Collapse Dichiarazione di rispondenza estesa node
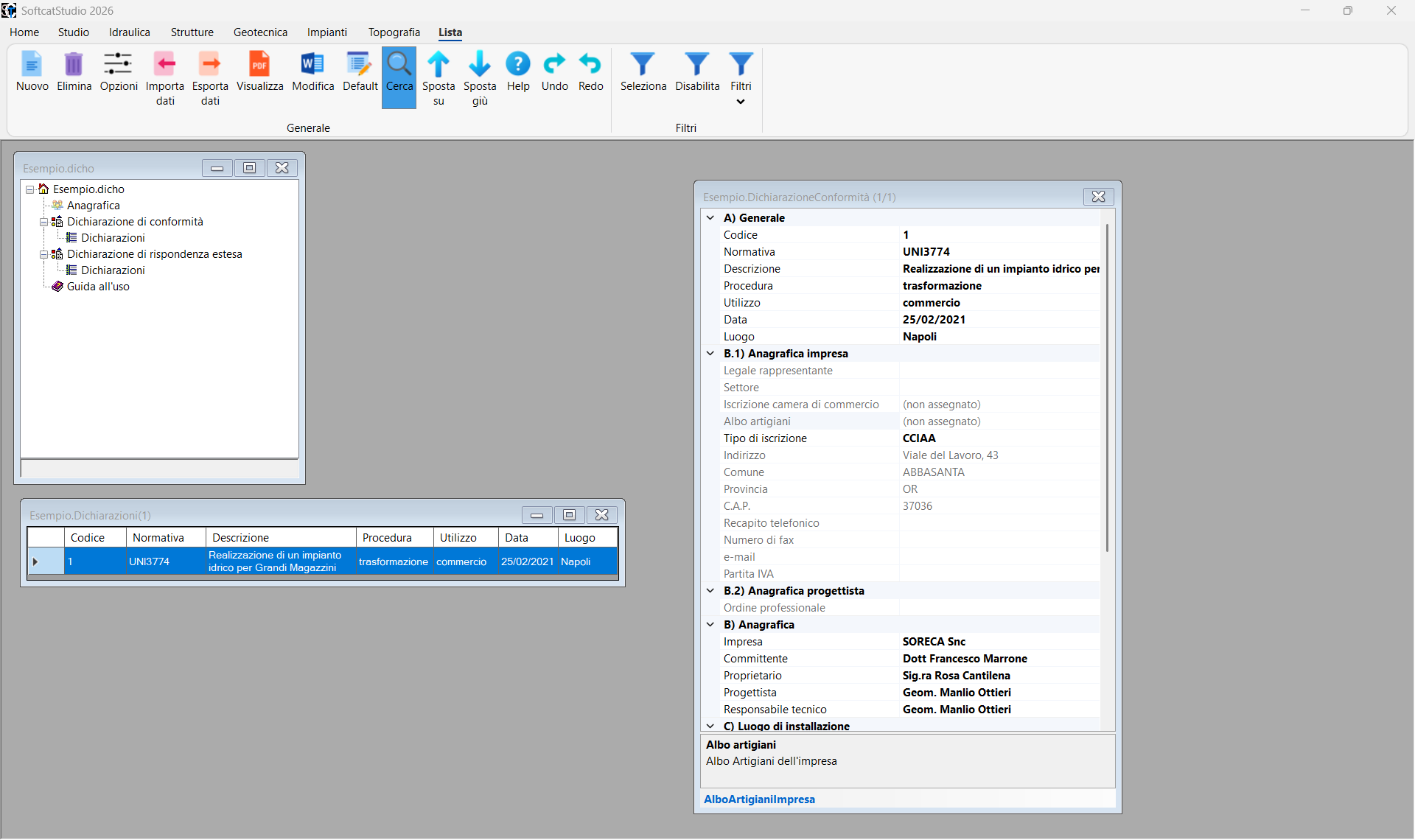 [44, 254]
